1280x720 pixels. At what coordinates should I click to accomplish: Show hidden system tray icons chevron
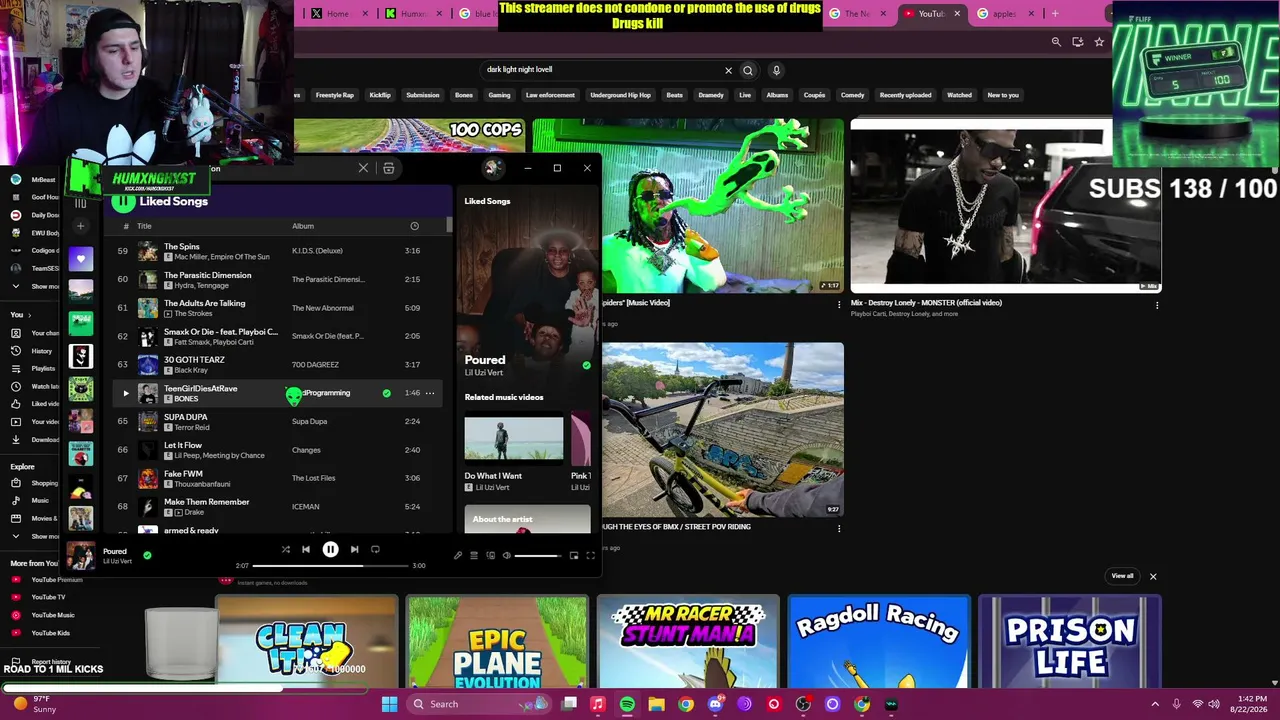pyautogui.click(x=1155, y=704)
